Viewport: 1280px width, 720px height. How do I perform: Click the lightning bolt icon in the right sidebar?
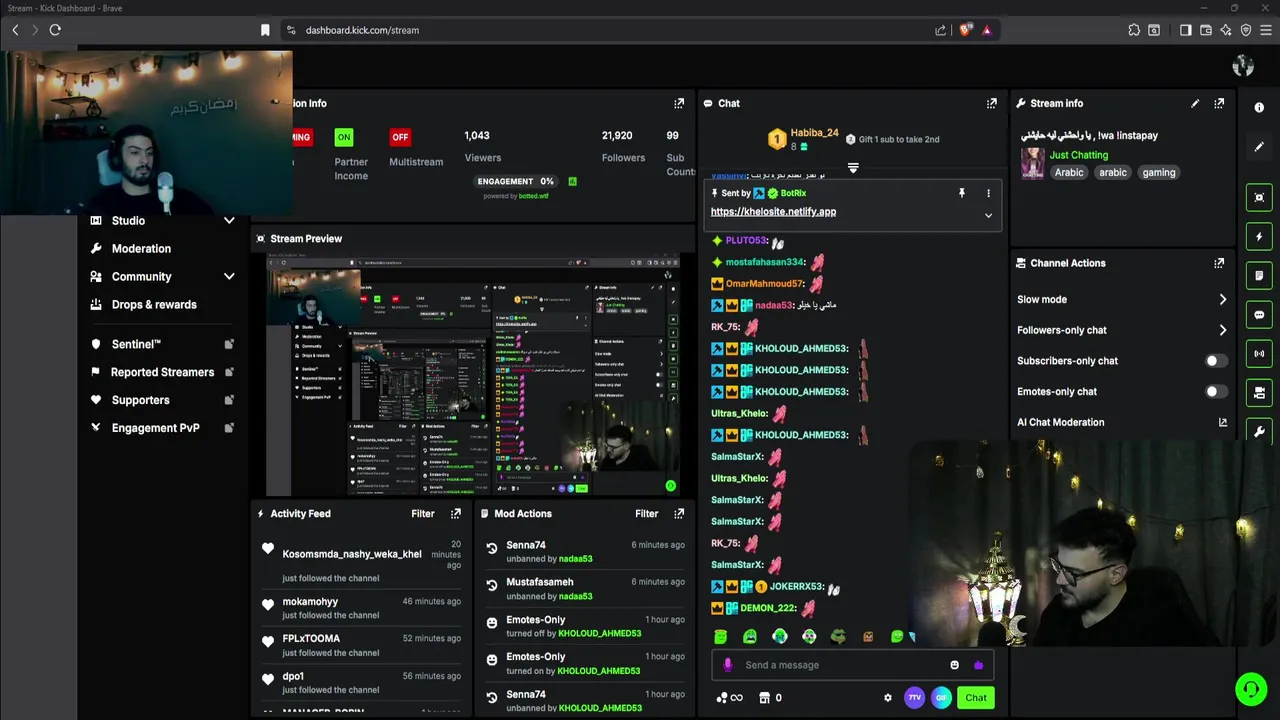click(1259, 236)
